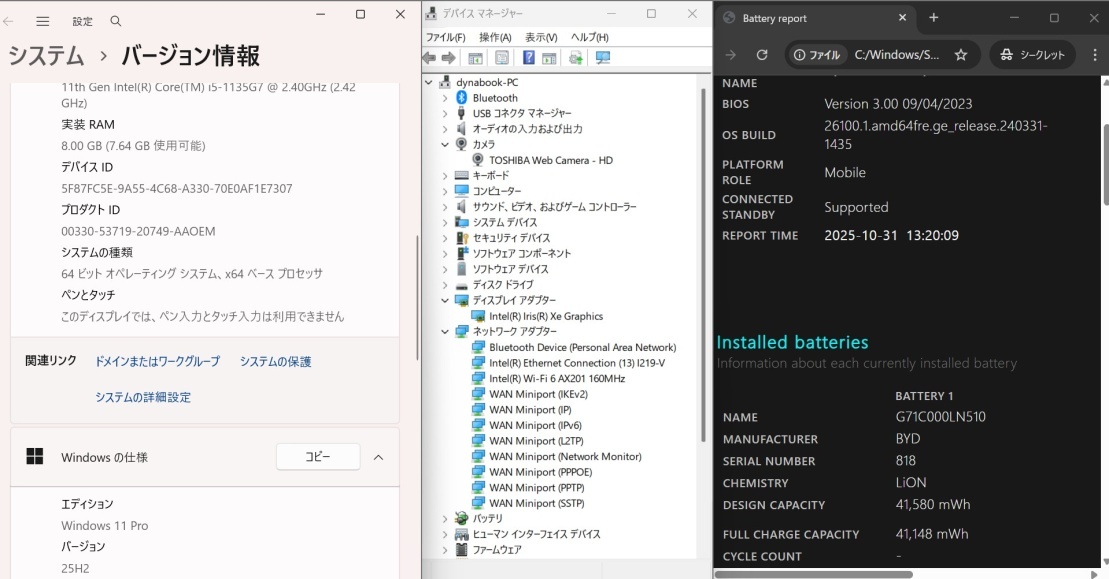1109x579 pixels.
Task: Collapse the カメラ category
Action: 445,144
